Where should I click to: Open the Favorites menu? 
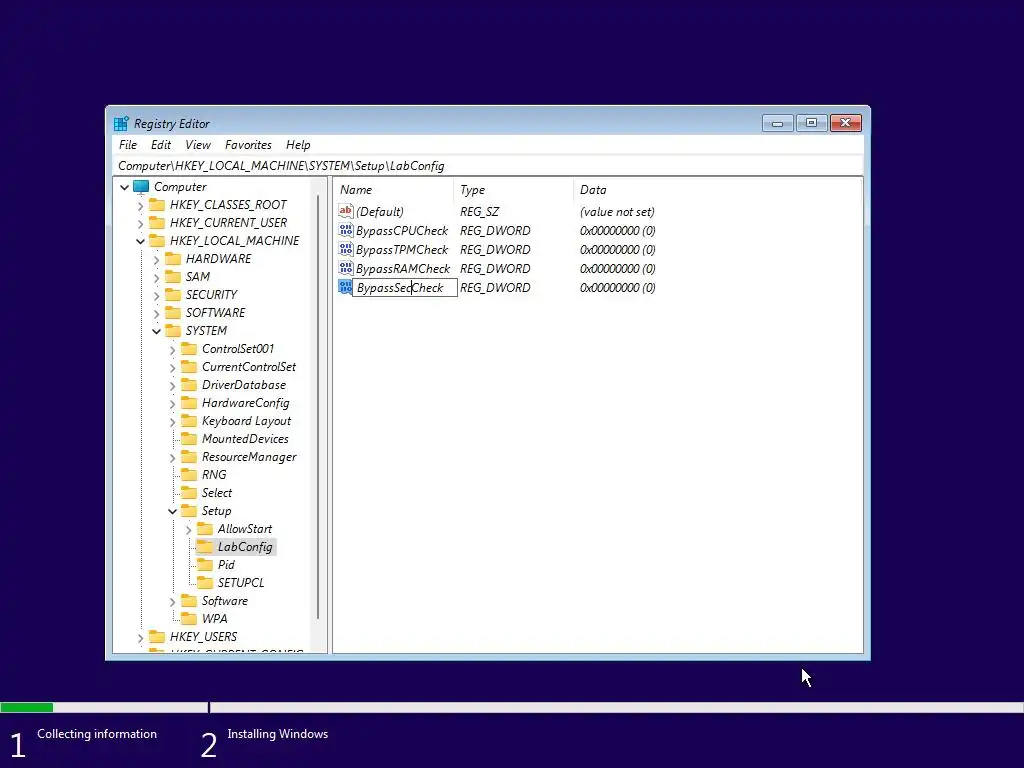(x=248, y=145)
